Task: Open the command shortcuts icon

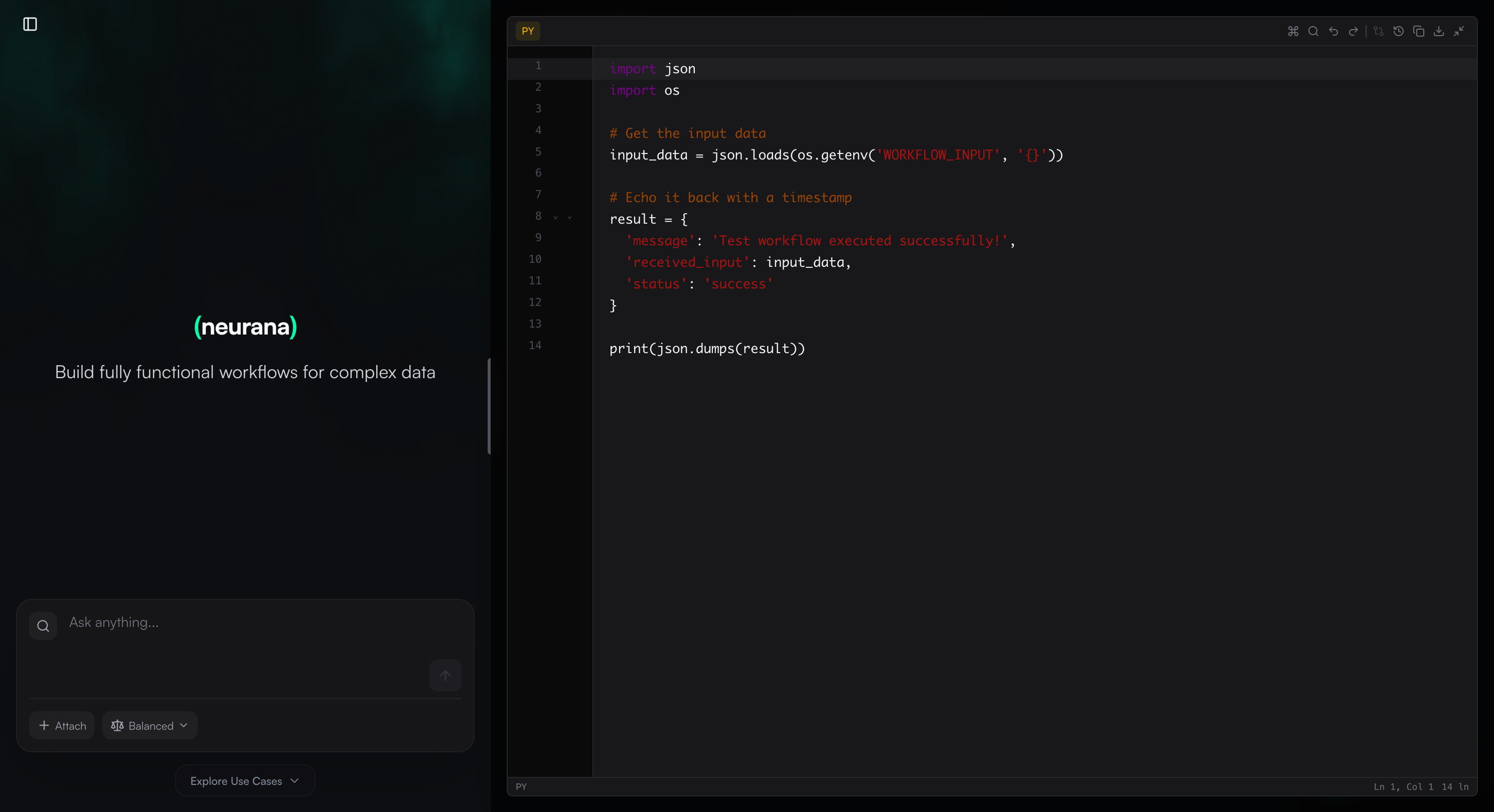Action: (x=1293, y=31)
